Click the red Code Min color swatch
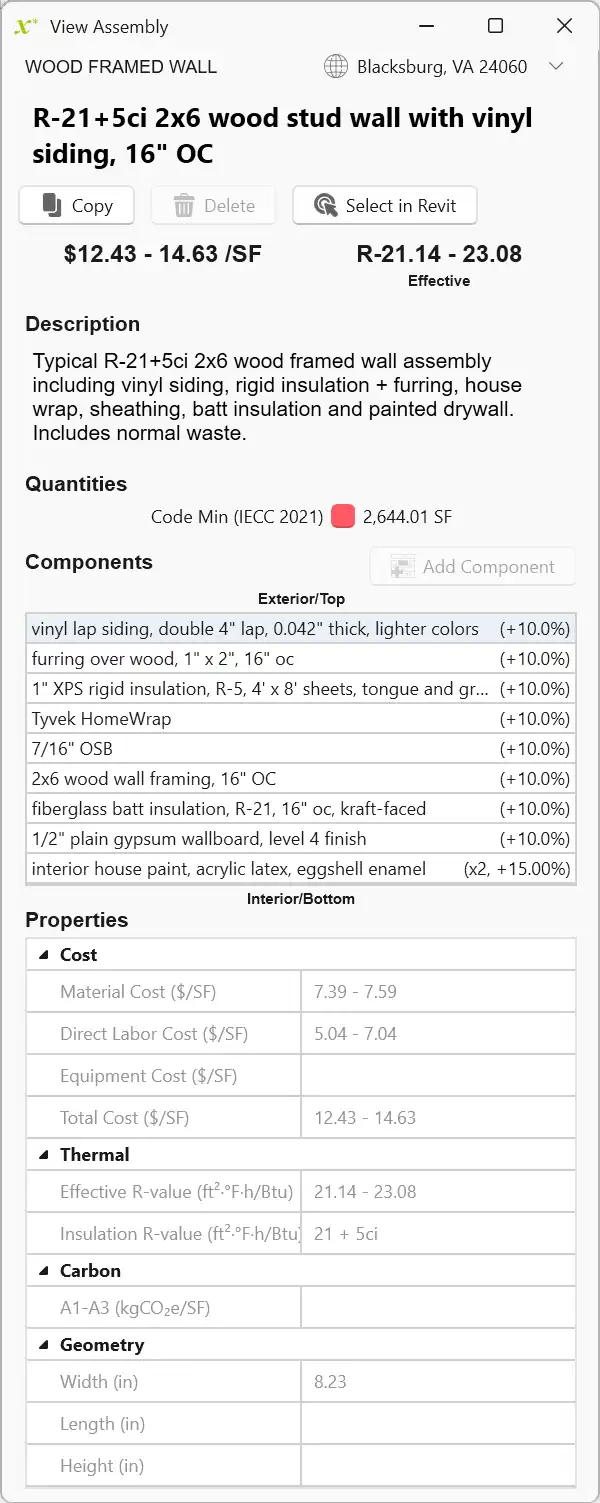The image size is (600, 1503). tap(343, 517)
